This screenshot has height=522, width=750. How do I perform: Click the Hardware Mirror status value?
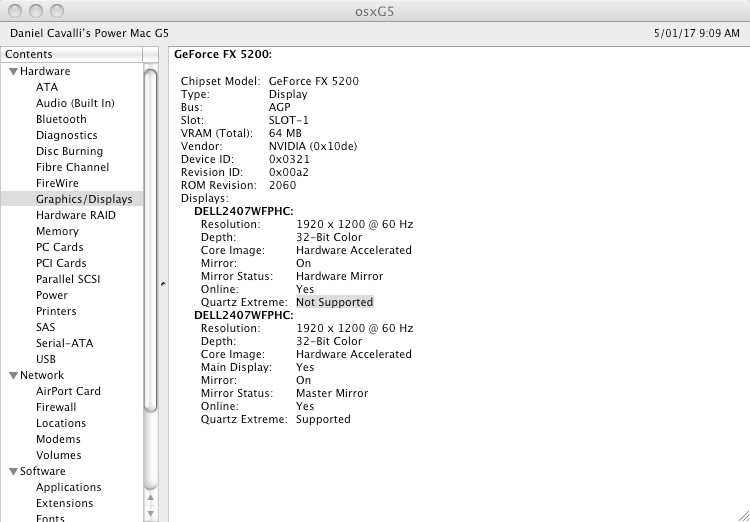point(340,277)
